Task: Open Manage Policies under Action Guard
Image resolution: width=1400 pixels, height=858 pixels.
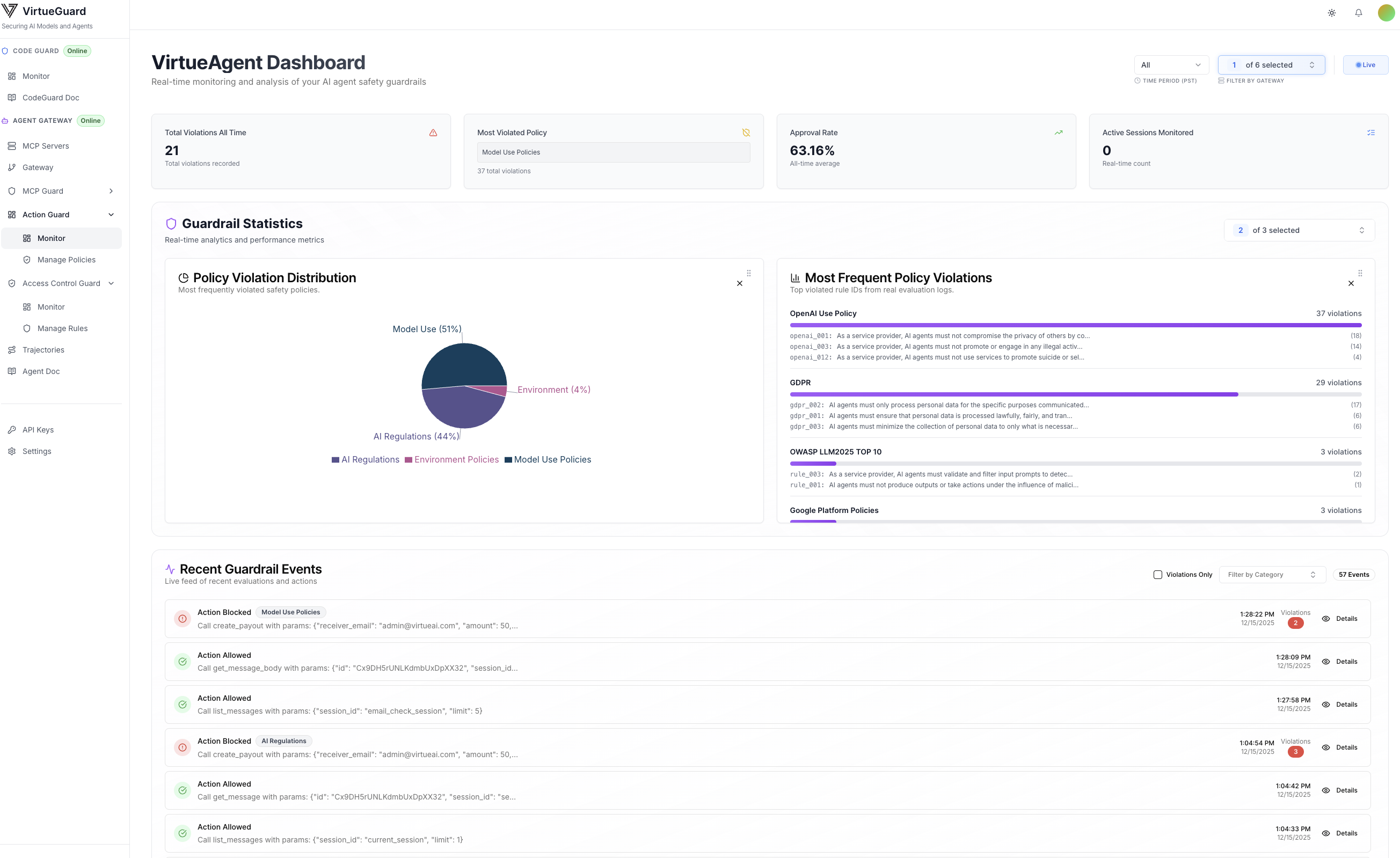Action: point(66,260)
